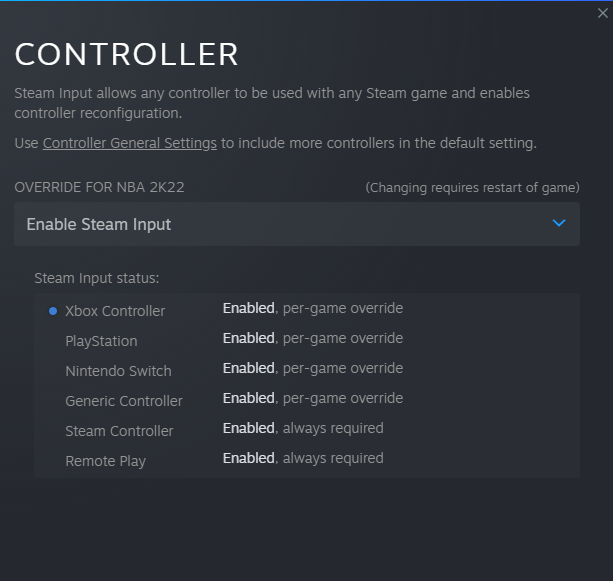
Task: Click PlayStation's Enabled per-game override status
Action: [313, 338]
